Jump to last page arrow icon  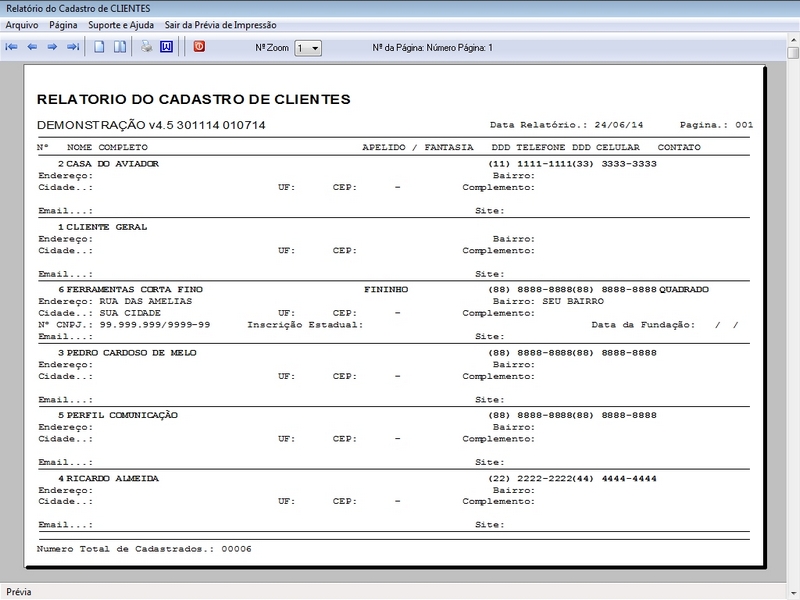click(72, 47)
